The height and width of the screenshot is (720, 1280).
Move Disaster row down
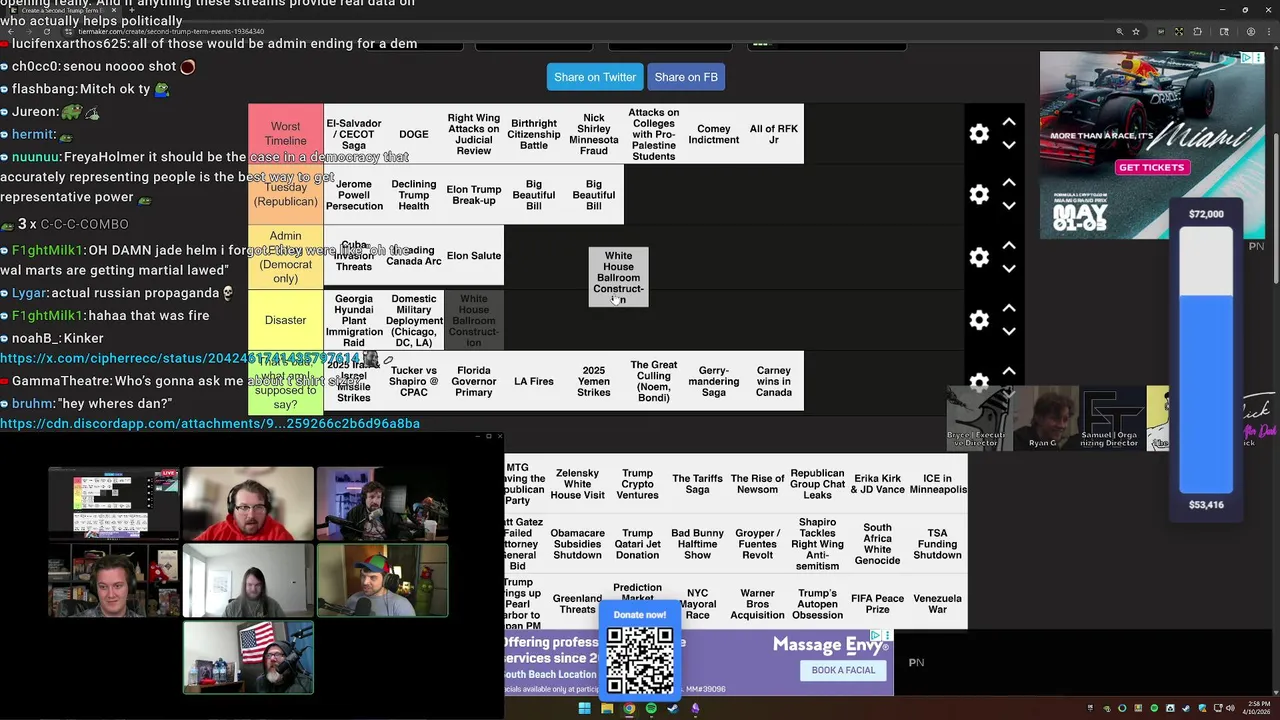tap(1009, 331)
